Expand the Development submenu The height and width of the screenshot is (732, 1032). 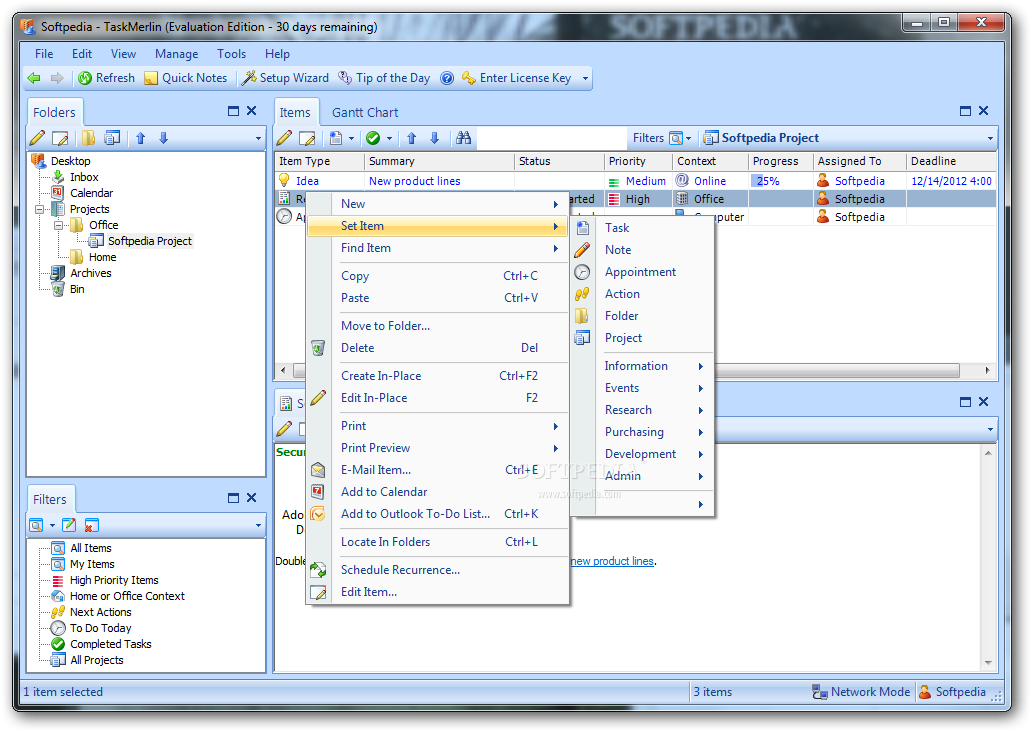[x=642, y=454]
